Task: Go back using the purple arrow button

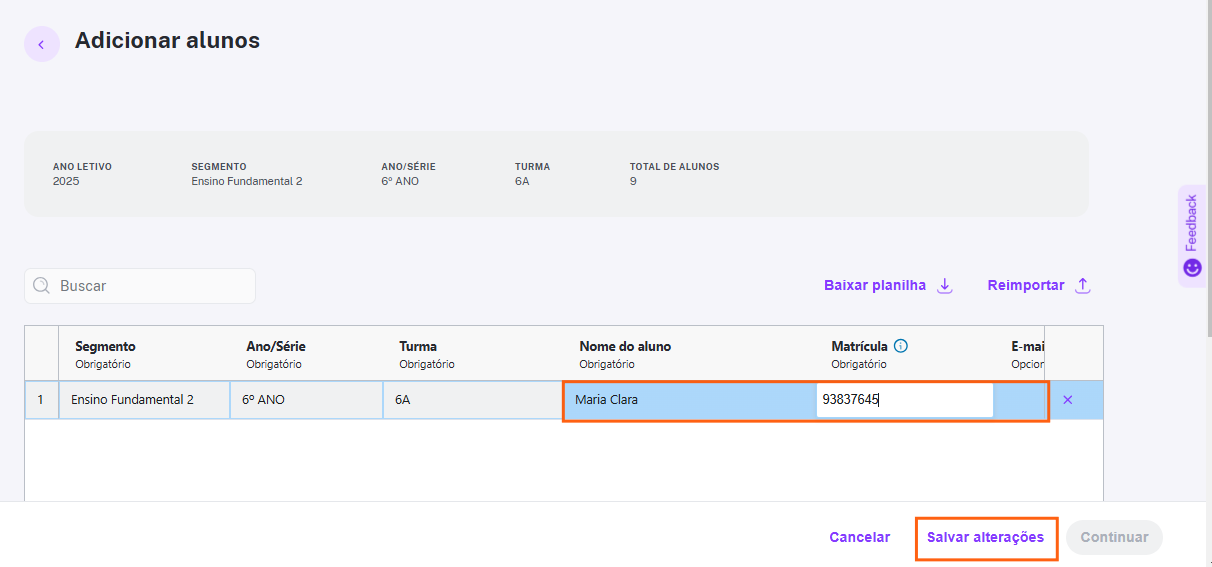Action: 42,44
